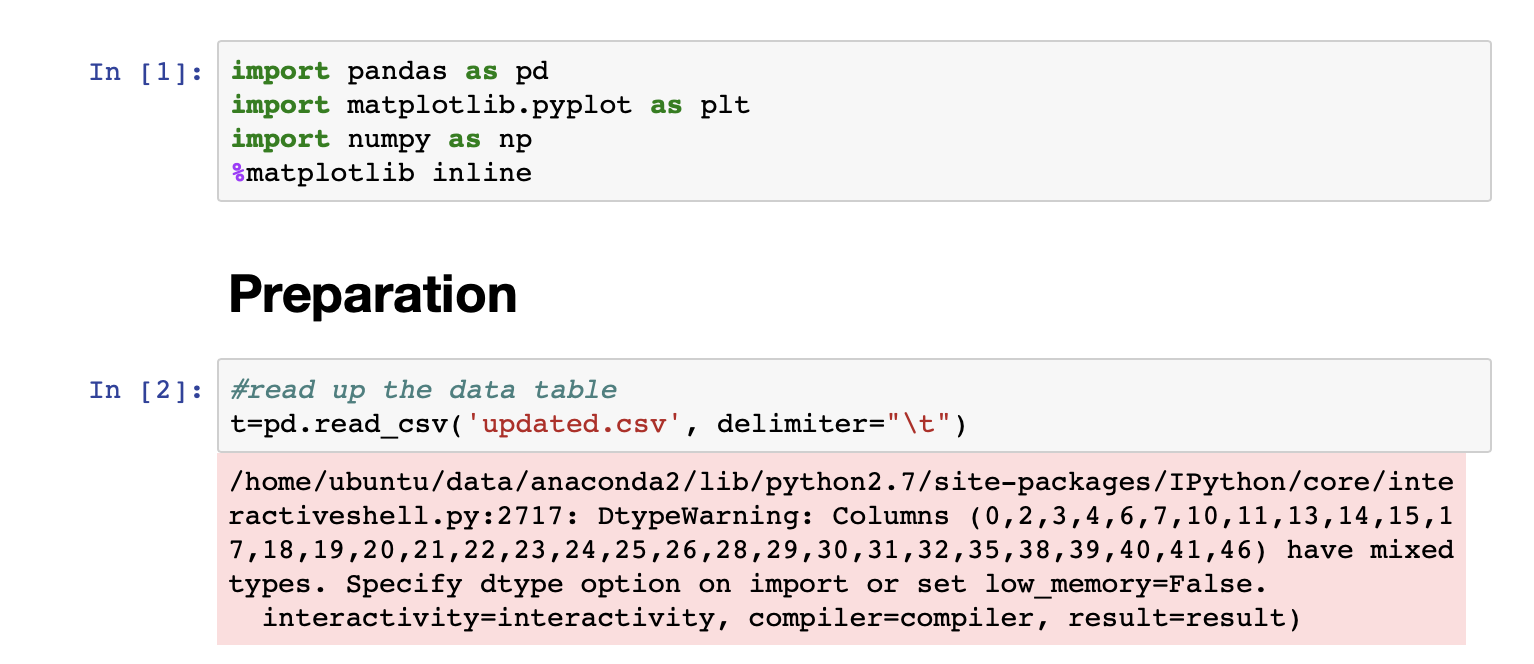Select the Preparation heading cell
The image size is (1534, 664).
click(x=372, y=294)
